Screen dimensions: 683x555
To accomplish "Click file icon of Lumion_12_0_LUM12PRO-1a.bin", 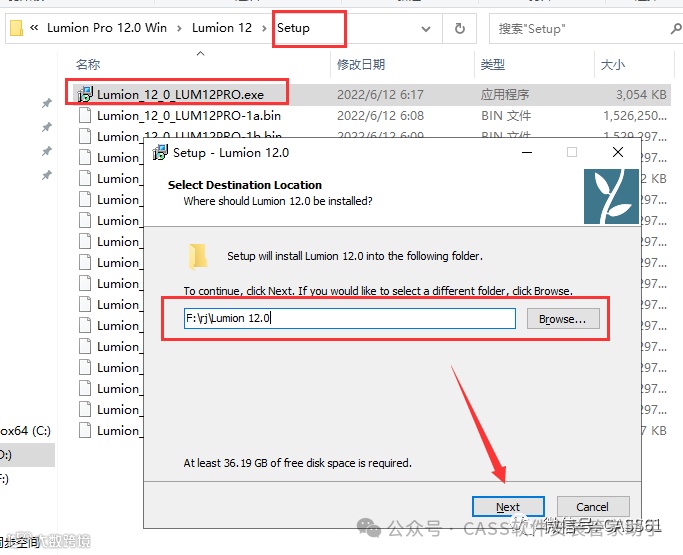I will click(85, 115).
